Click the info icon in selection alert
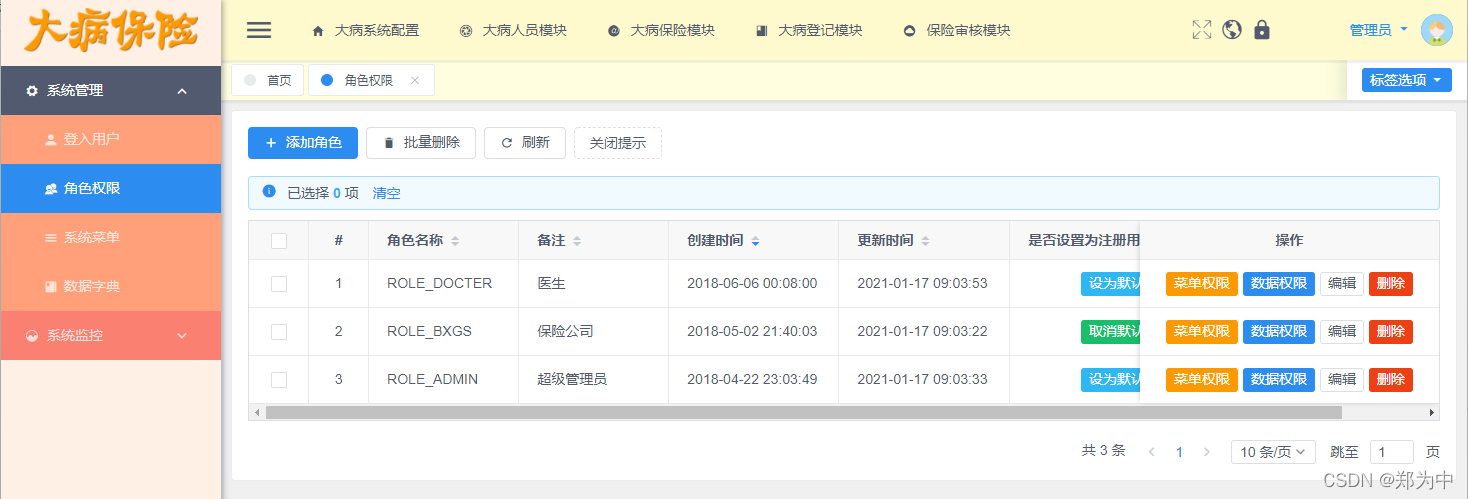Viewport: 1468px width, 499px height. pos(268,191)
